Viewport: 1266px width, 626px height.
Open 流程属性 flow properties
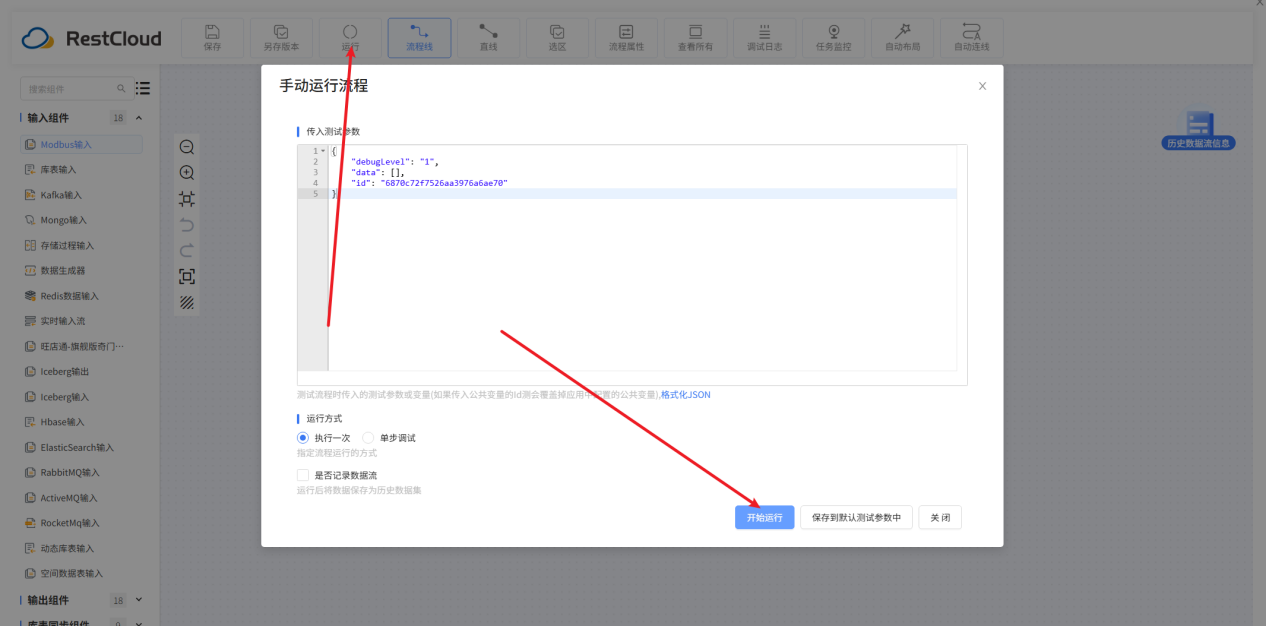[x=626, y=38]
